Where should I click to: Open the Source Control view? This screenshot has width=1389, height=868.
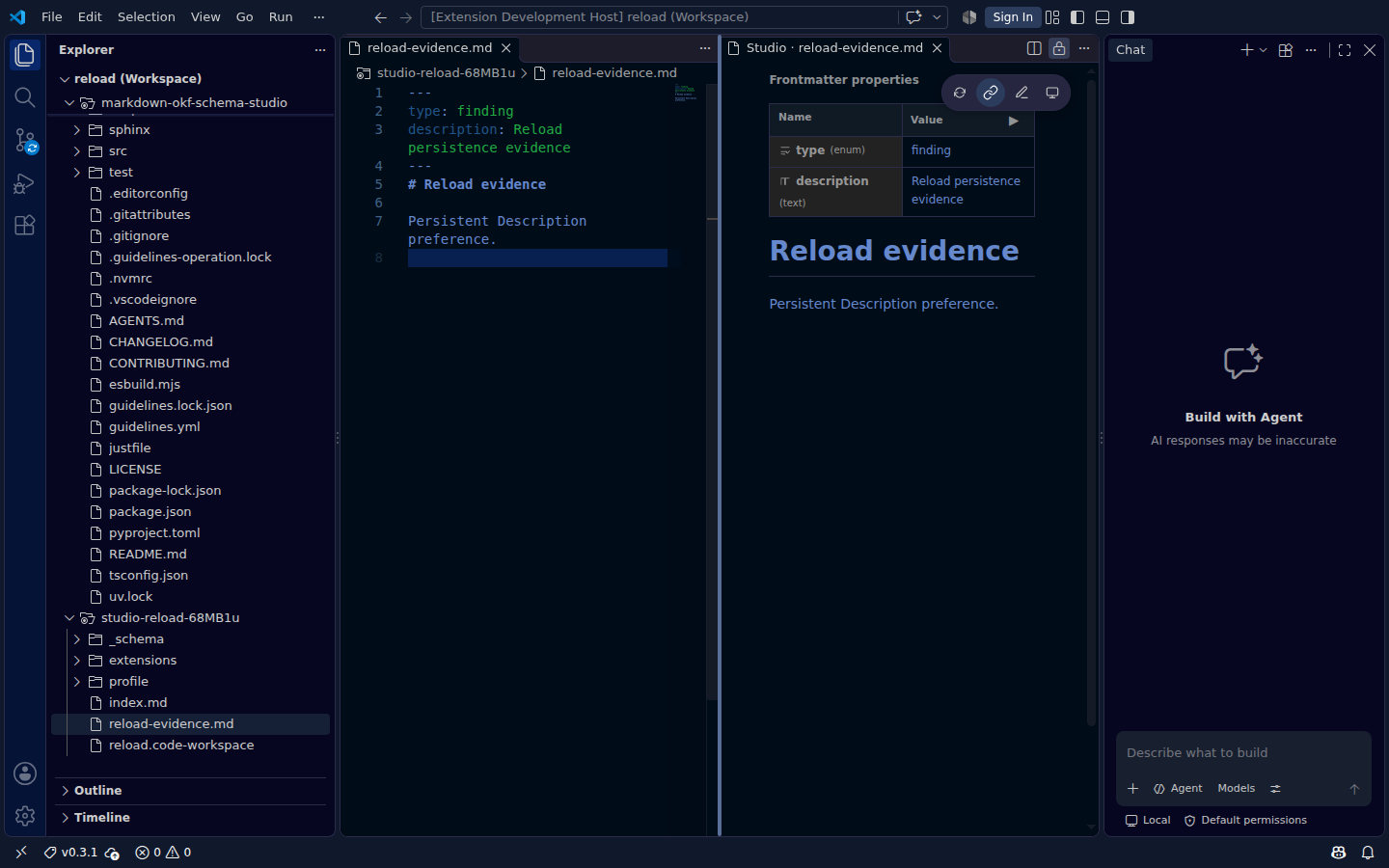[x=25, y=141]
